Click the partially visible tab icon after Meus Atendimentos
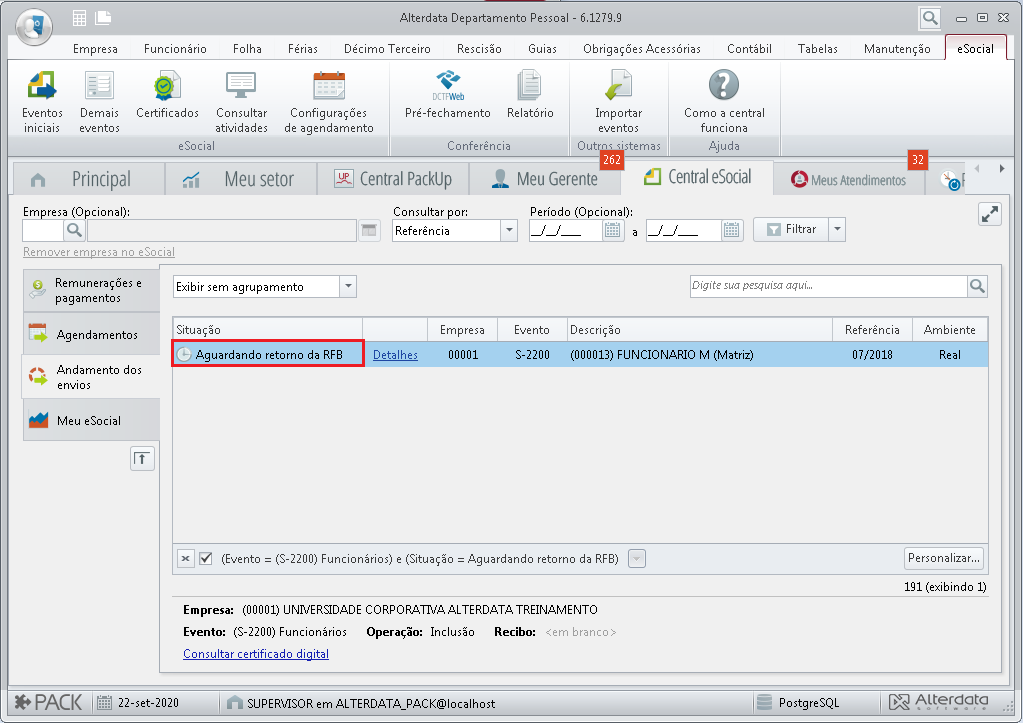The width and height of the screenshot is (1023, 723). coord(951,180)
